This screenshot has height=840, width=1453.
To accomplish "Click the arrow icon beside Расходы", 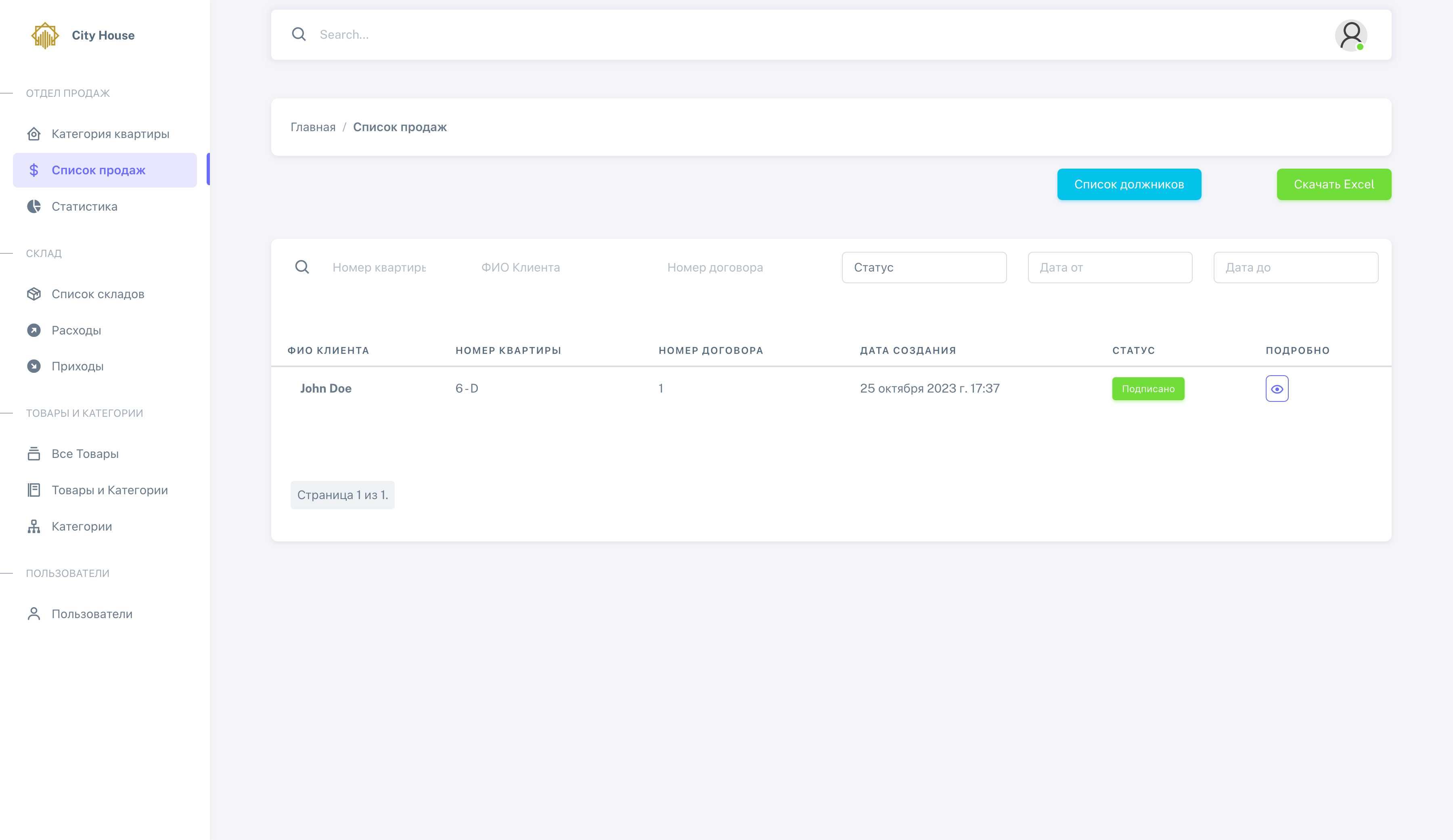I will click(x=34, y=330).
